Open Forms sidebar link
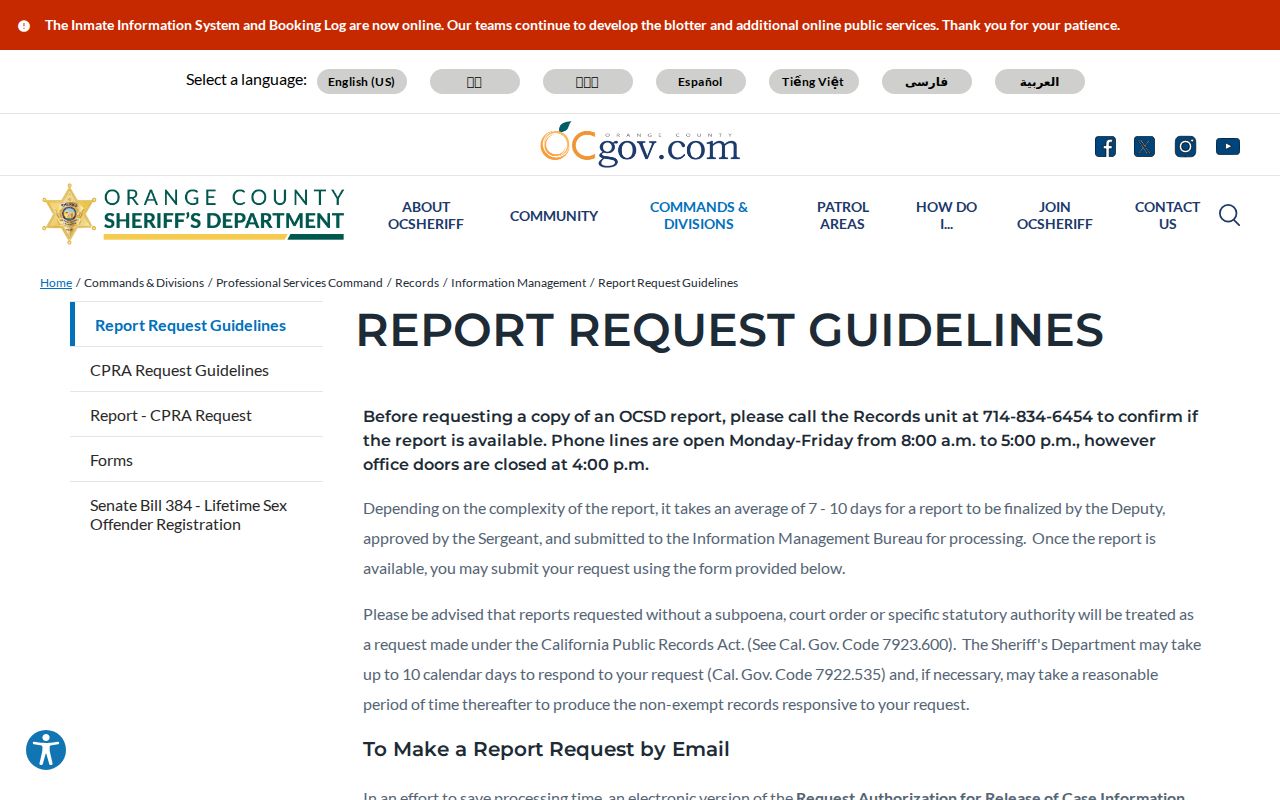The image size is (1280, 800). click(196, 460)
